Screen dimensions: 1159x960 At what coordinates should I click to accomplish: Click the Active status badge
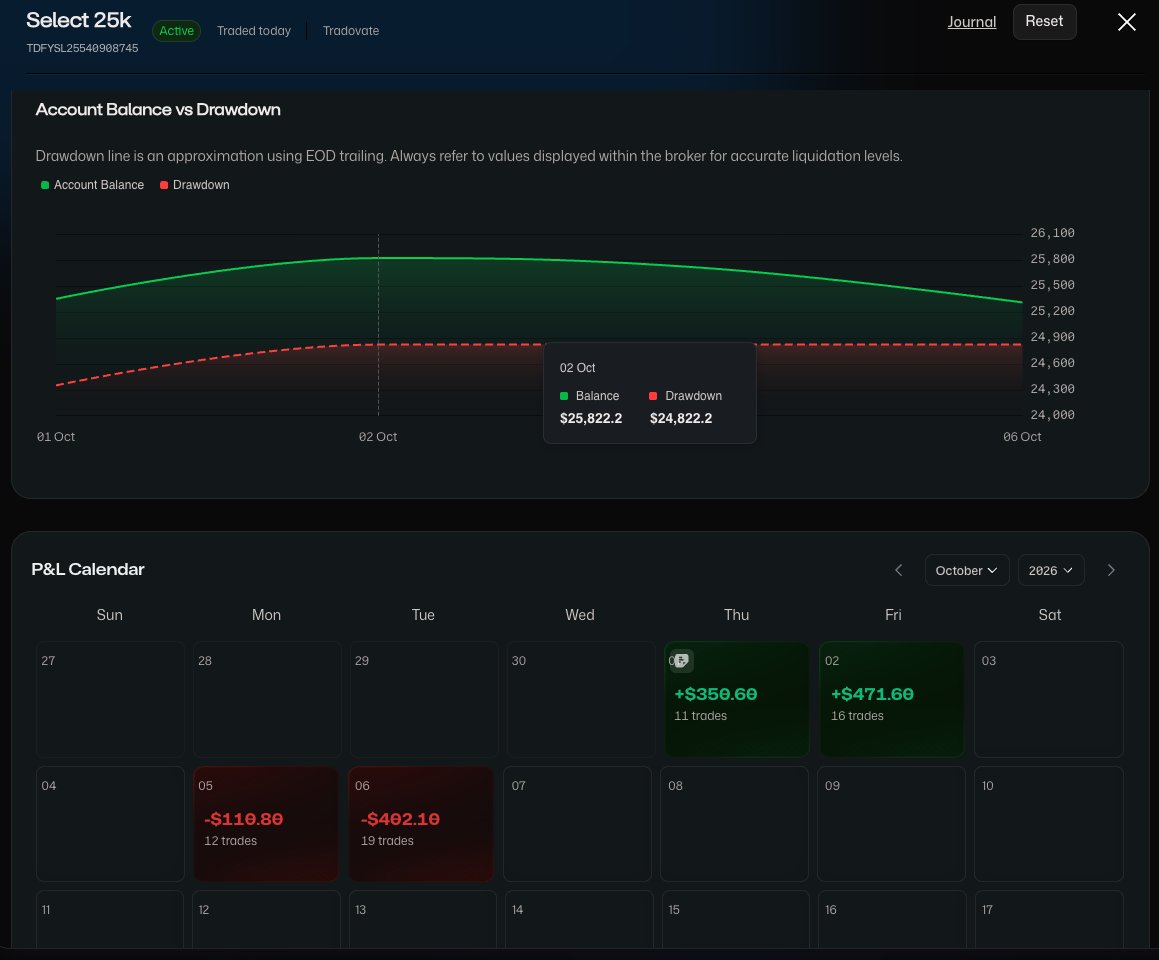177,31
